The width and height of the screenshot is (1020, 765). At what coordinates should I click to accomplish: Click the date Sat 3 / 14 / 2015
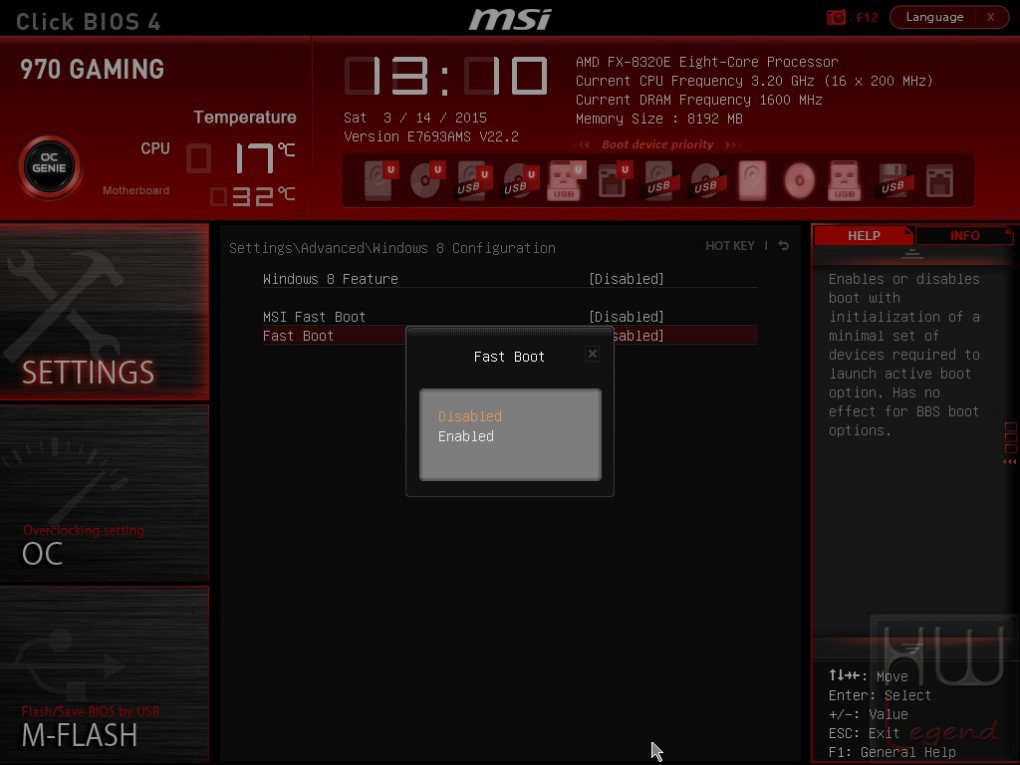(415, 118)
